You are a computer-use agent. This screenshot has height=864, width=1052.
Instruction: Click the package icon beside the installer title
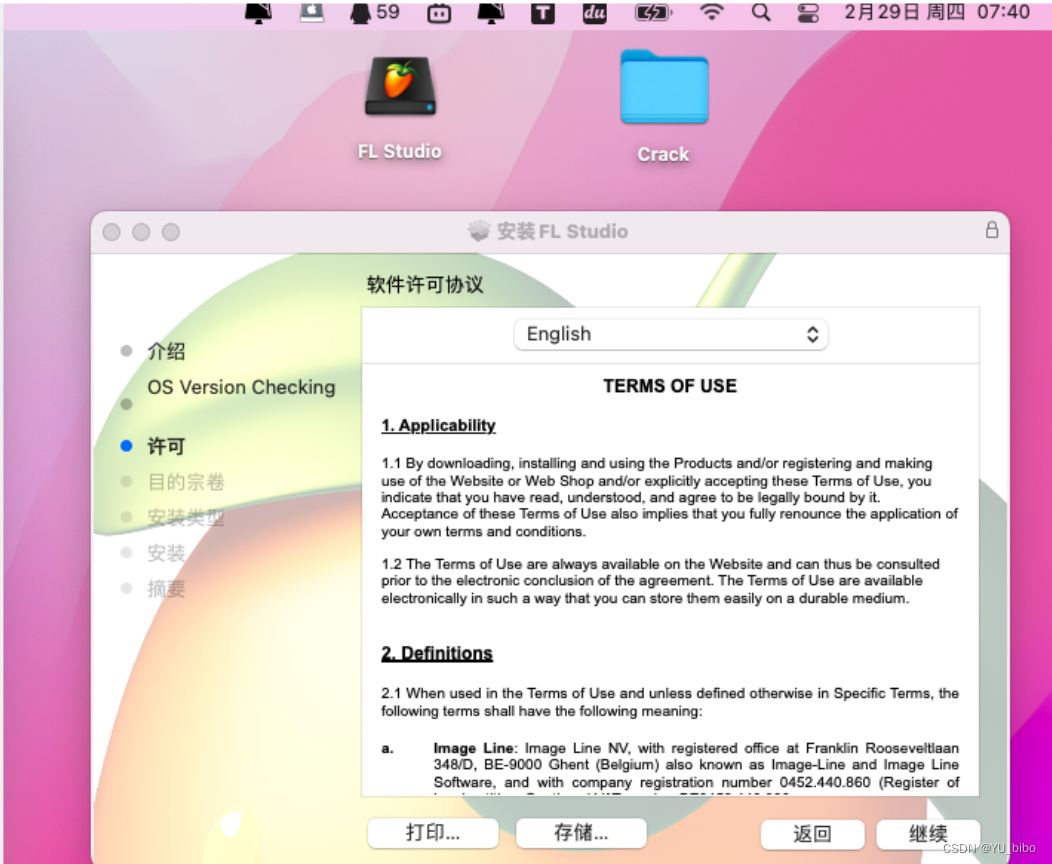[x=479, y=231]
